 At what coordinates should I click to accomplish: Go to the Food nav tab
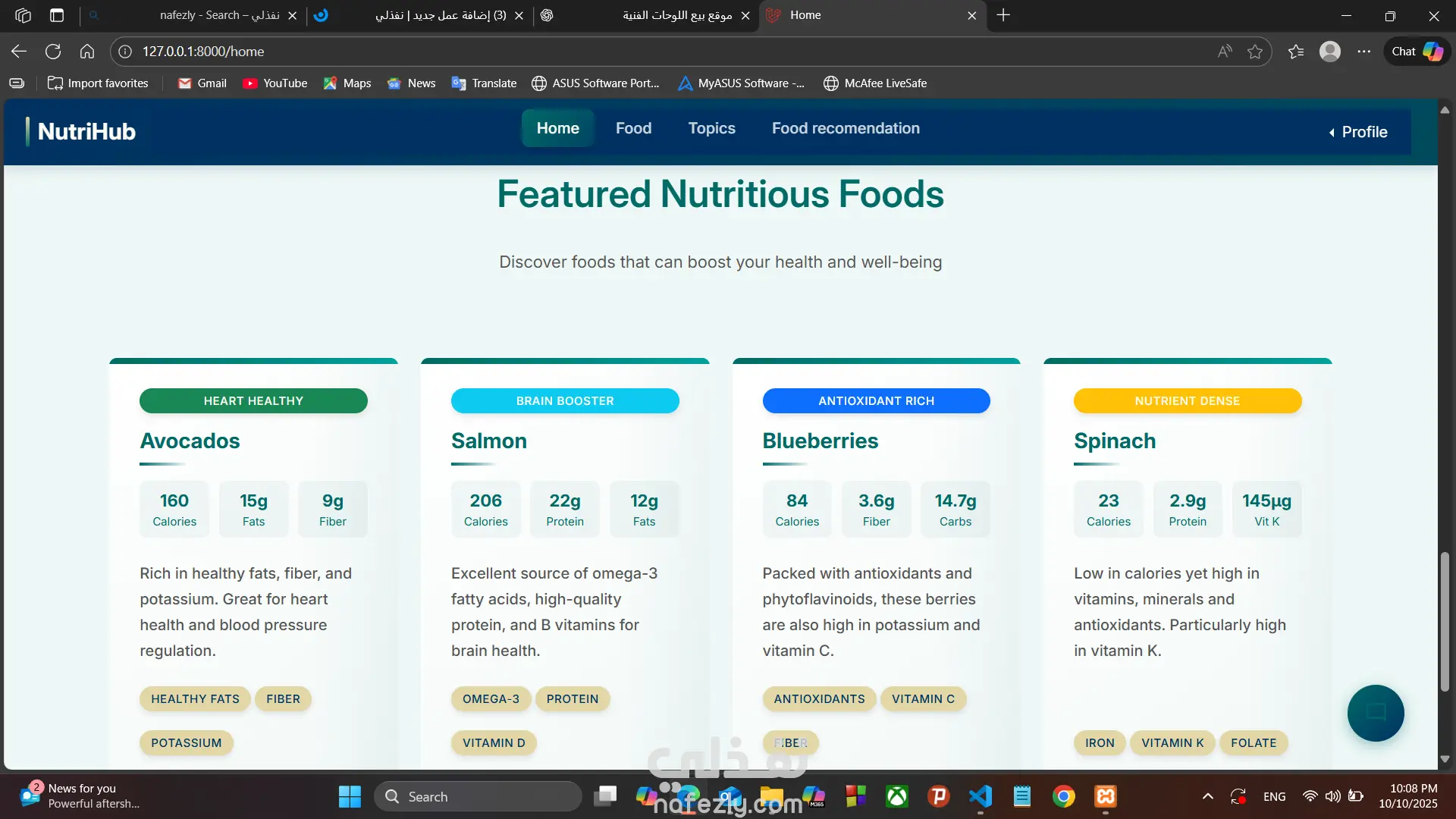coord(633,128)
